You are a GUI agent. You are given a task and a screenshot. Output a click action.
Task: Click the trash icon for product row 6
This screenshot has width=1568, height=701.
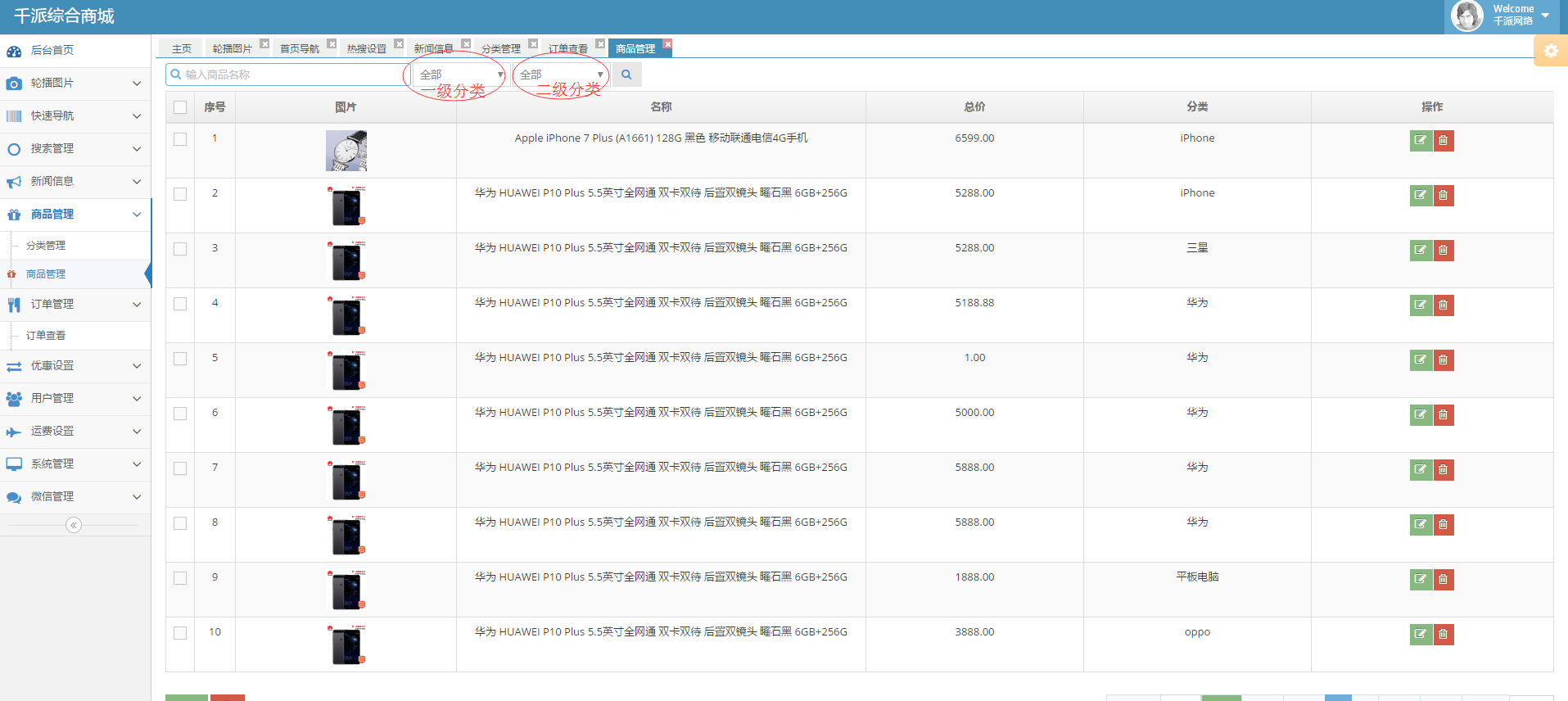[x=1444, y=414]
